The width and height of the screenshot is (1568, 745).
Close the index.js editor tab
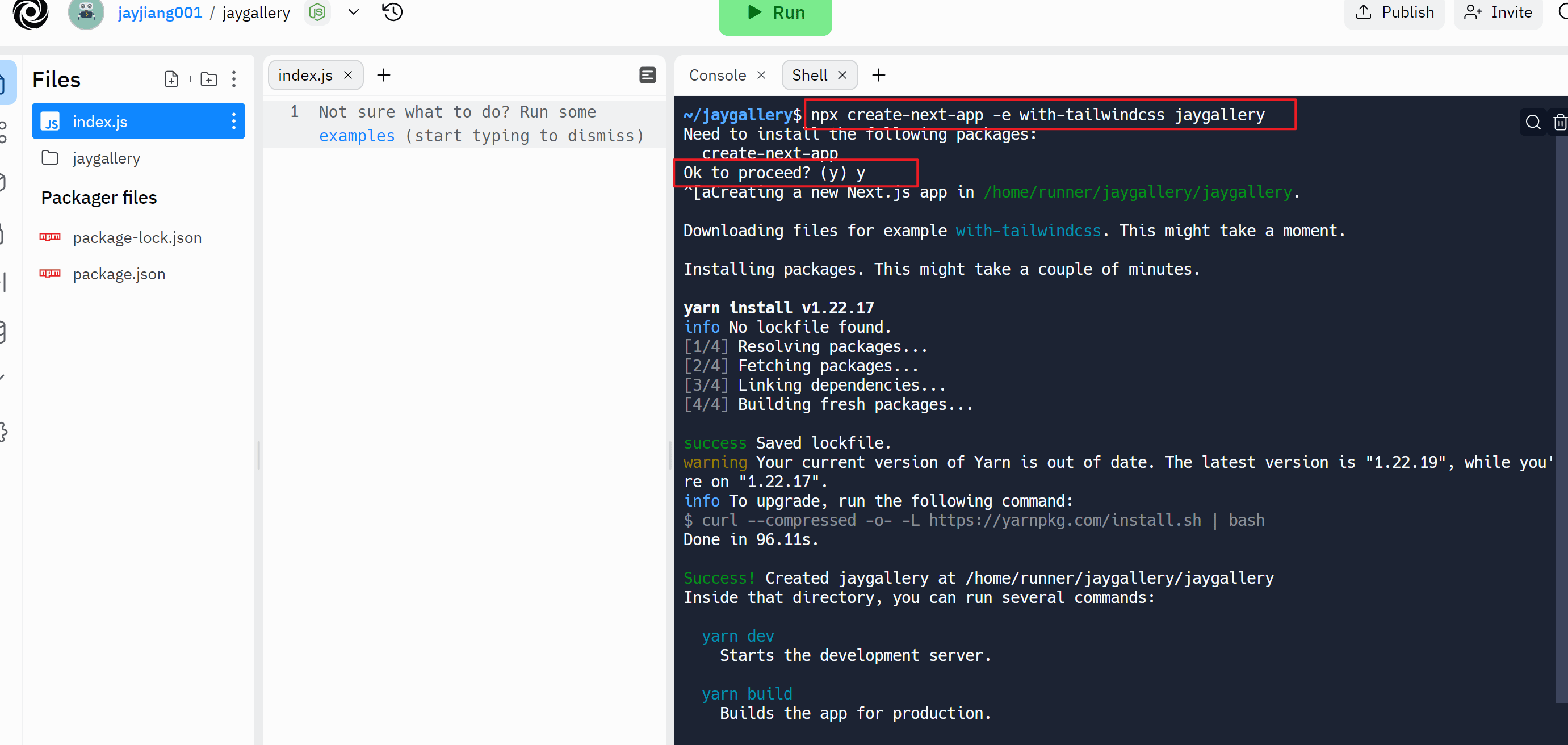point(348,75)
